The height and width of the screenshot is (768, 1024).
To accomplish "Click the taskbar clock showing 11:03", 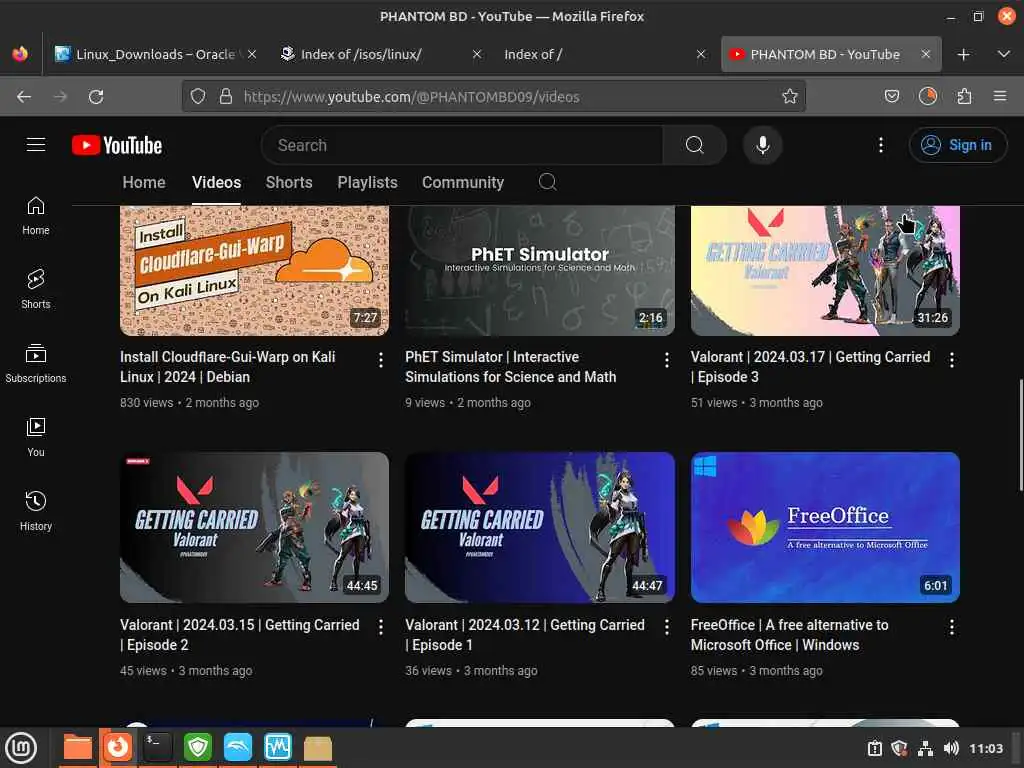I will [985, 748].
